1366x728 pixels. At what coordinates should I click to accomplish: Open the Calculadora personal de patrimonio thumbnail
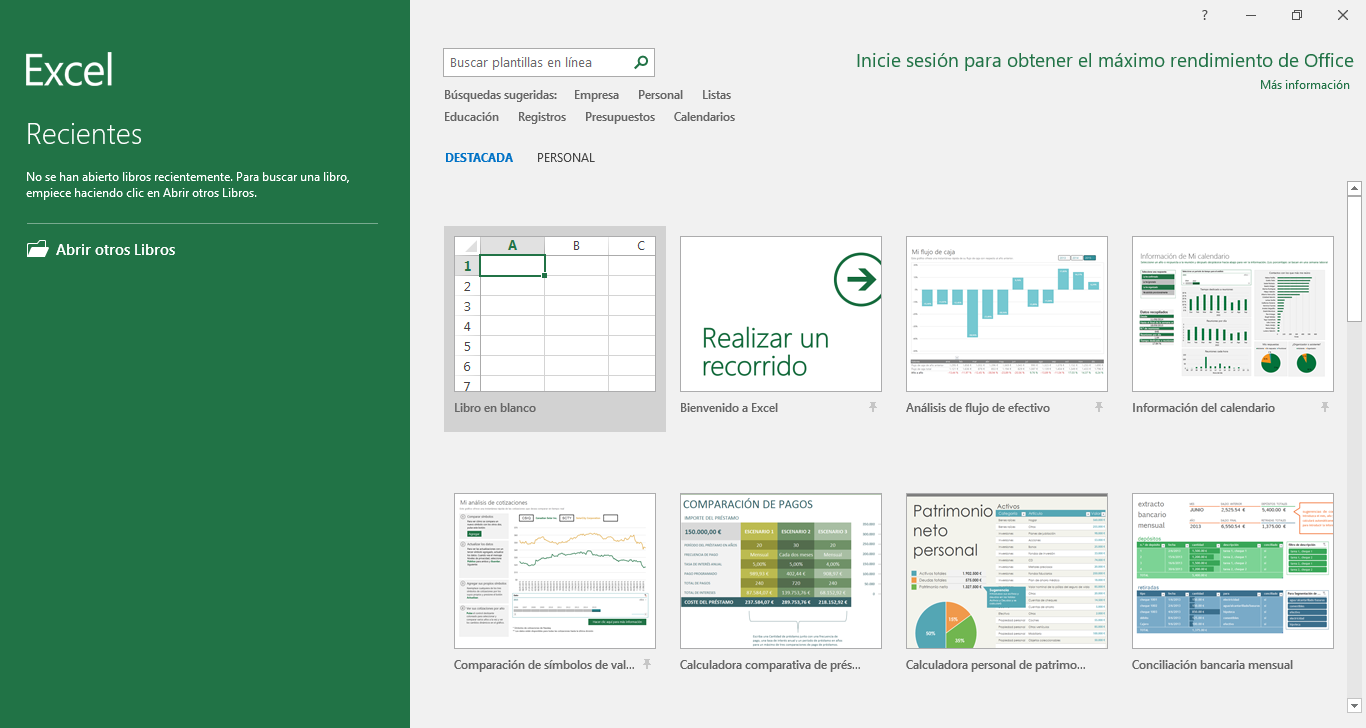1006,571
